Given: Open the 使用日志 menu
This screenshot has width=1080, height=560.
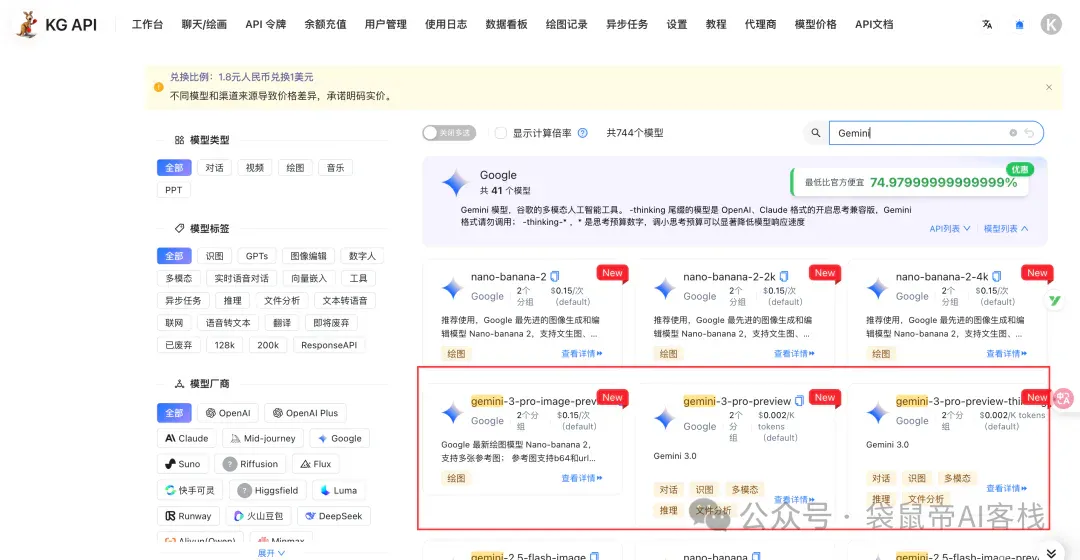Looking at the screenshot, I should (x=446, y=24).
